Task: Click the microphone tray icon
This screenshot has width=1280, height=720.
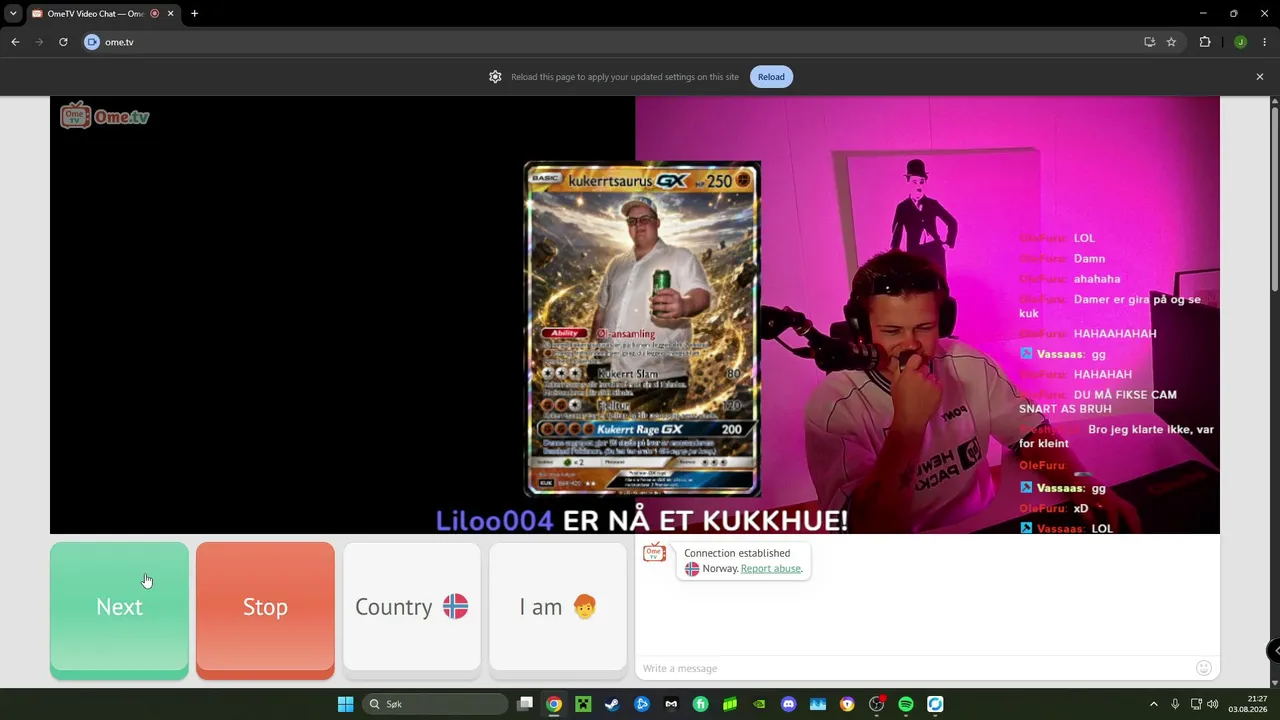Action: pos(1175,704)
